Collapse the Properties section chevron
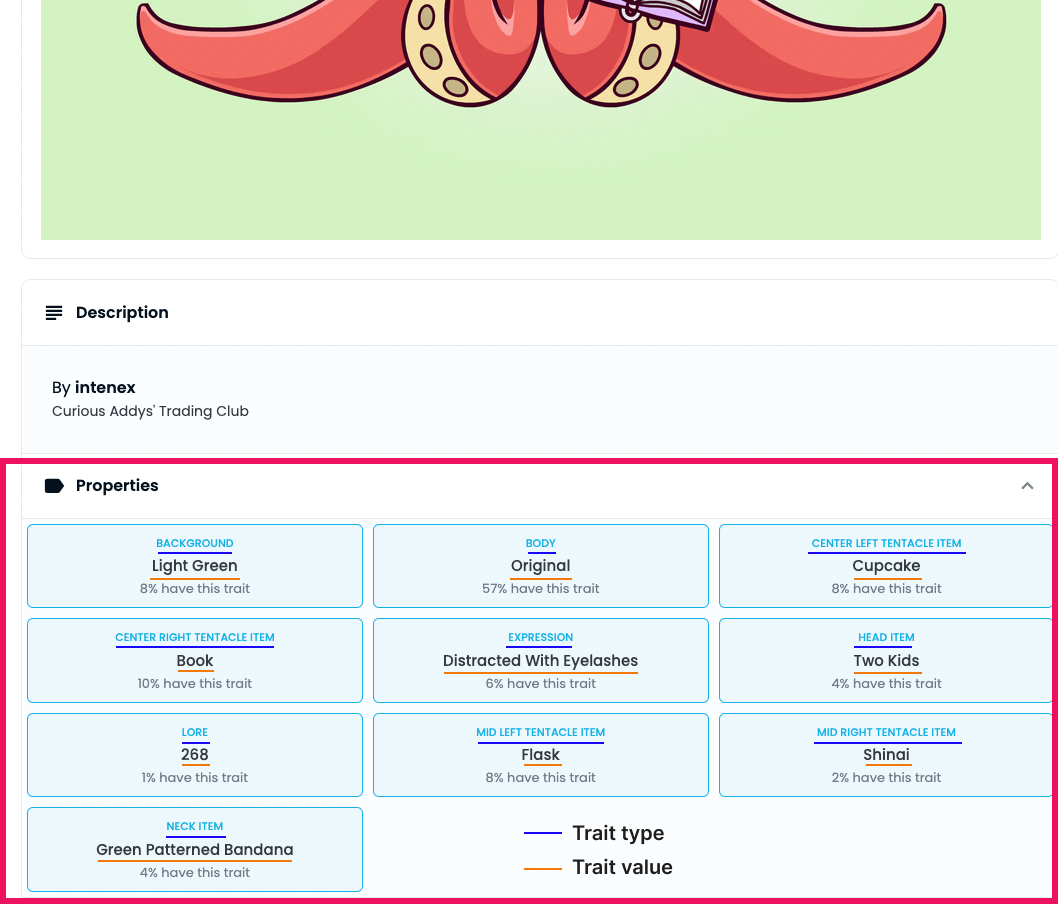The width and height of the screenshot is (1058, 904). click(1027, 486)
